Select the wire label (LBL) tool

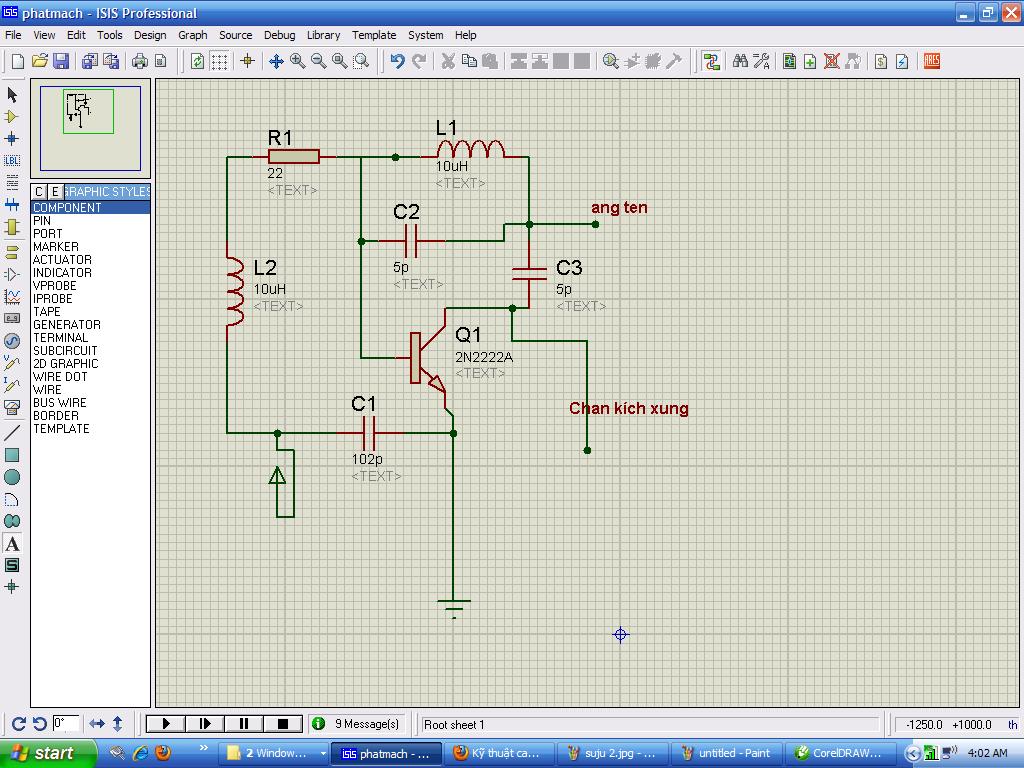point(12,160)
